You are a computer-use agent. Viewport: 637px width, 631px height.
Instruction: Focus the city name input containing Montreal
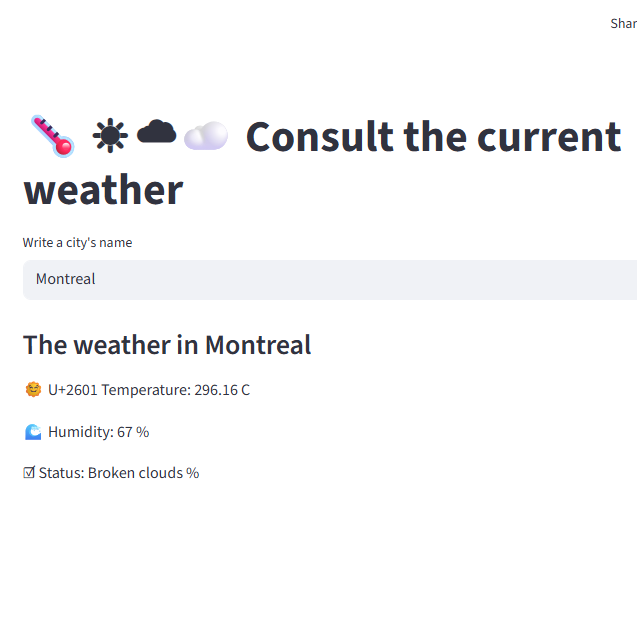(330, 280)
